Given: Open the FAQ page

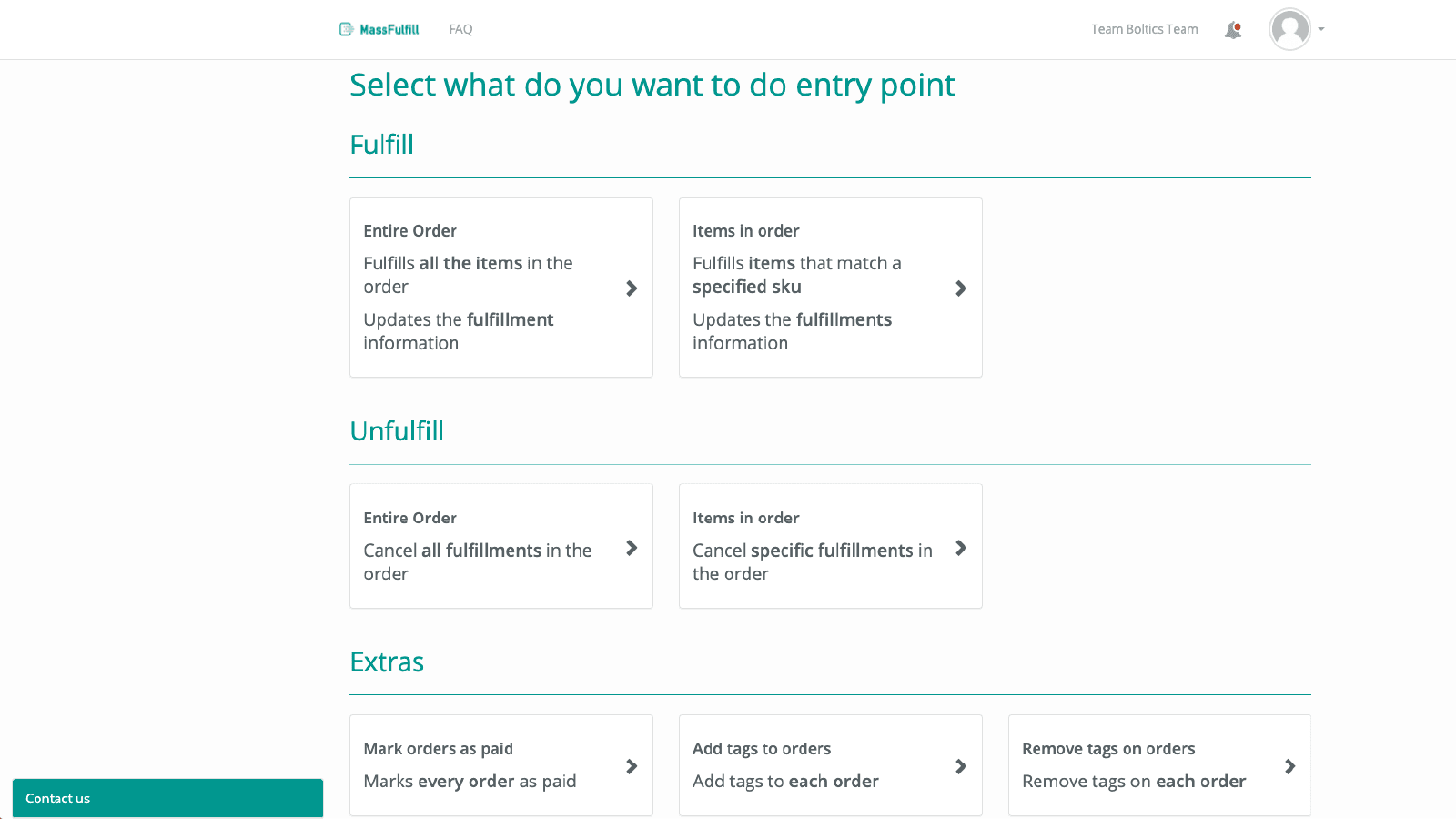Looking at the screenshot, I should 460,28.
